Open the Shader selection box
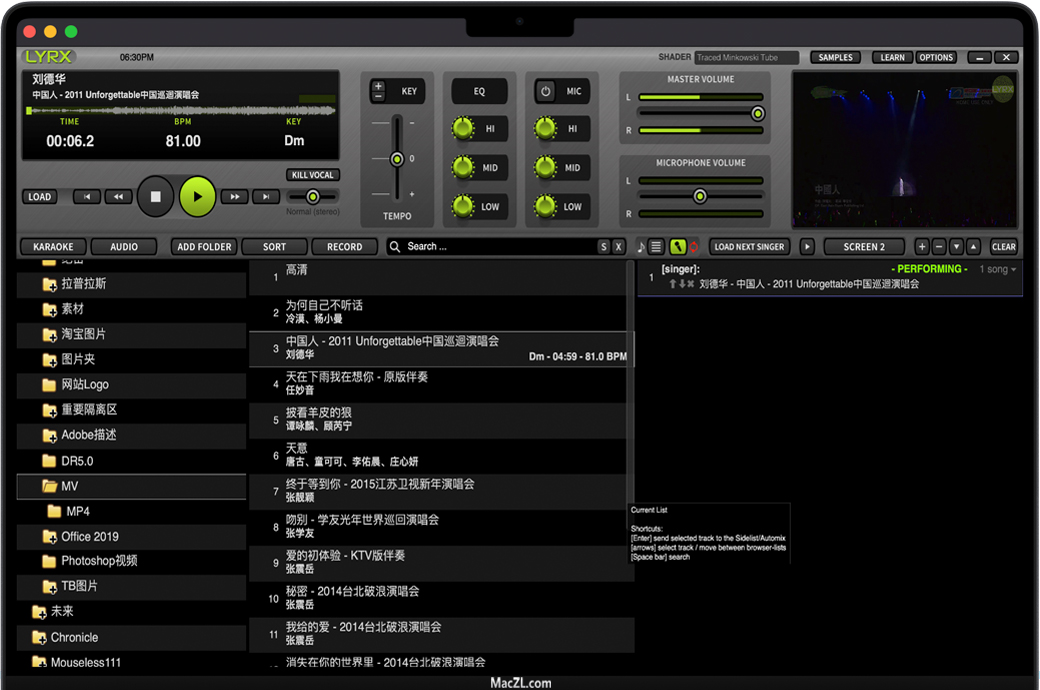The image size is (1040, 690). (746, 58)
